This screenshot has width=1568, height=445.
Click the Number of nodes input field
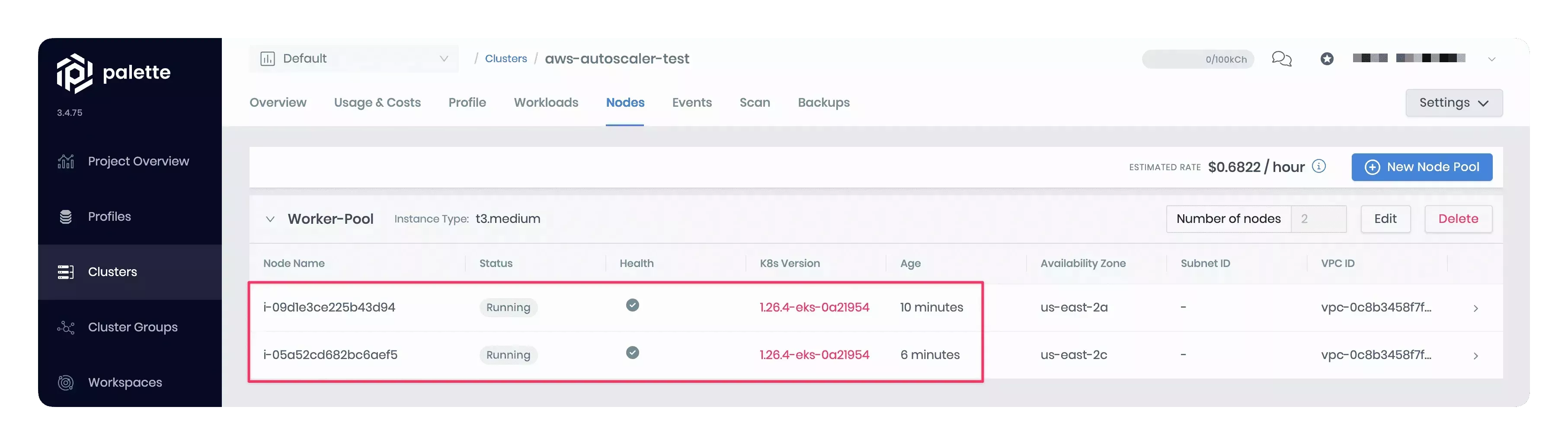click(1319, 219)
